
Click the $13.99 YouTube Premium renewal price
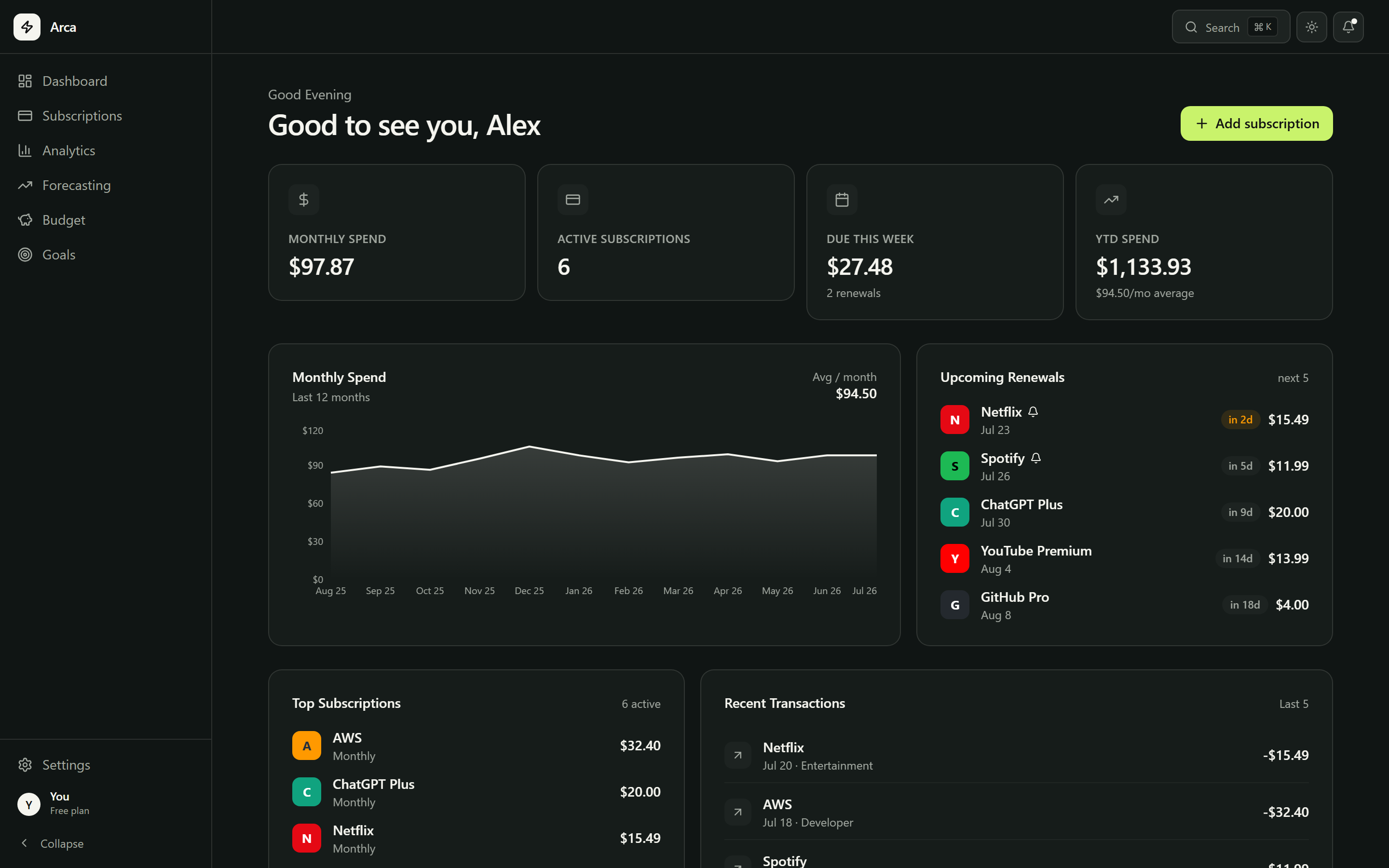1288,558
